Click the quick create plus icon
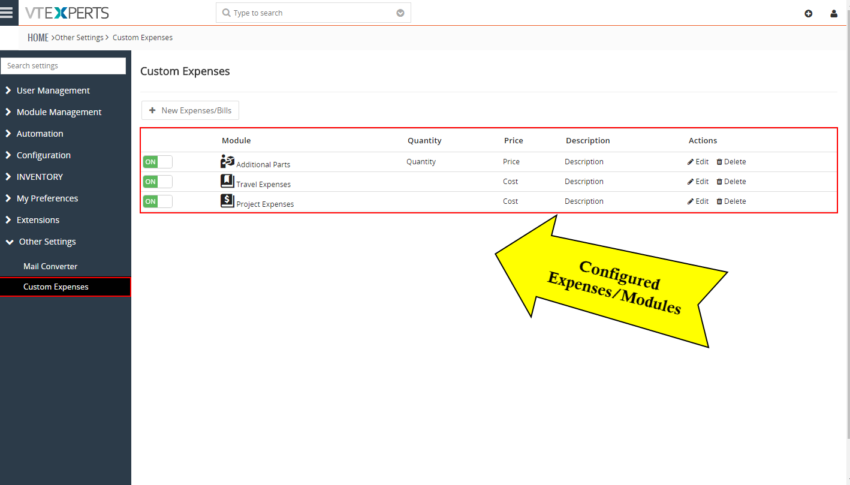 coord(808,14)
